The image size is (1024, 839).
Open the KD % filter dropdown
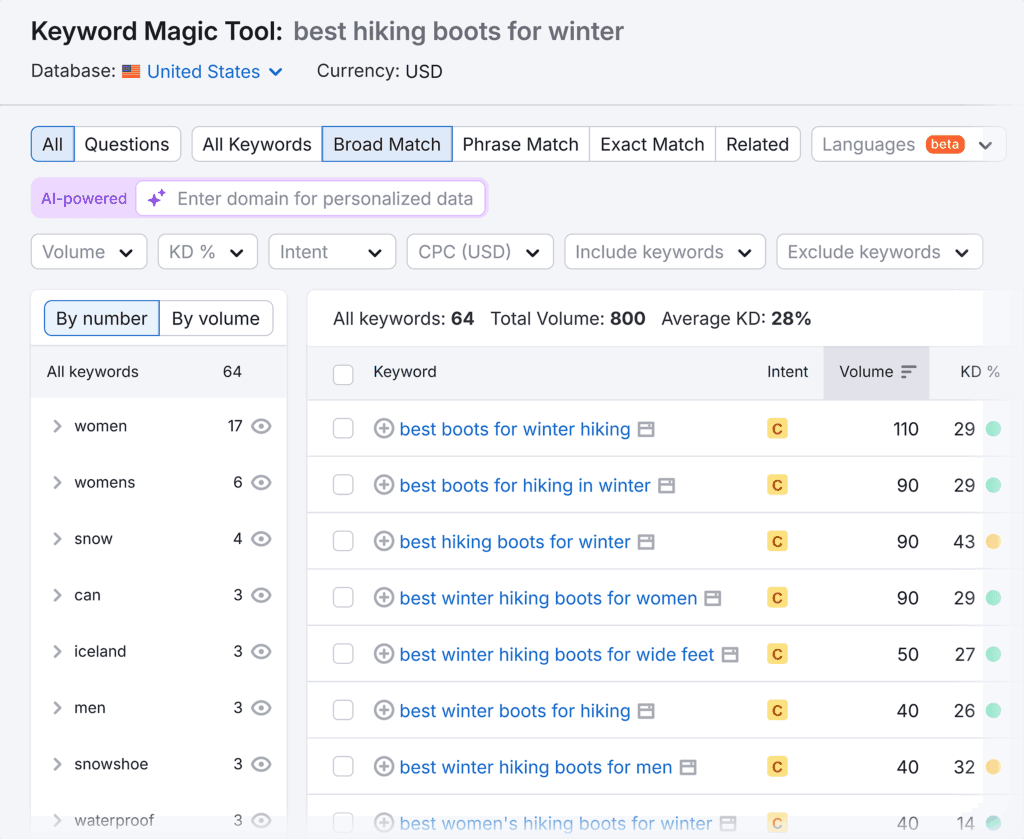(x=207, y=252)
